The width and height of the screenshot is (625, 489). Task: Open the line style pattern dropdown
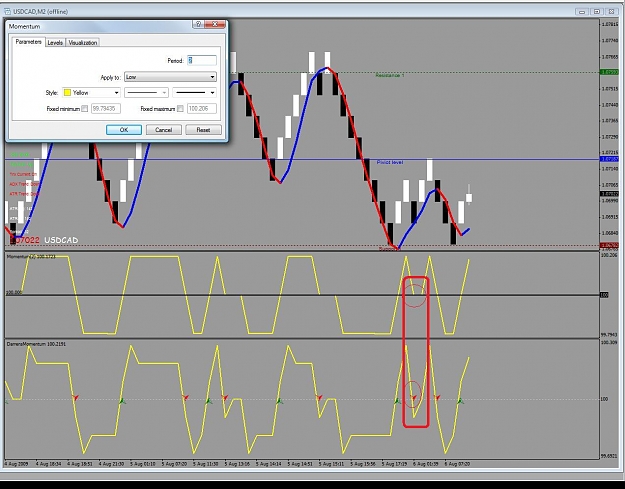click(146, 93)
